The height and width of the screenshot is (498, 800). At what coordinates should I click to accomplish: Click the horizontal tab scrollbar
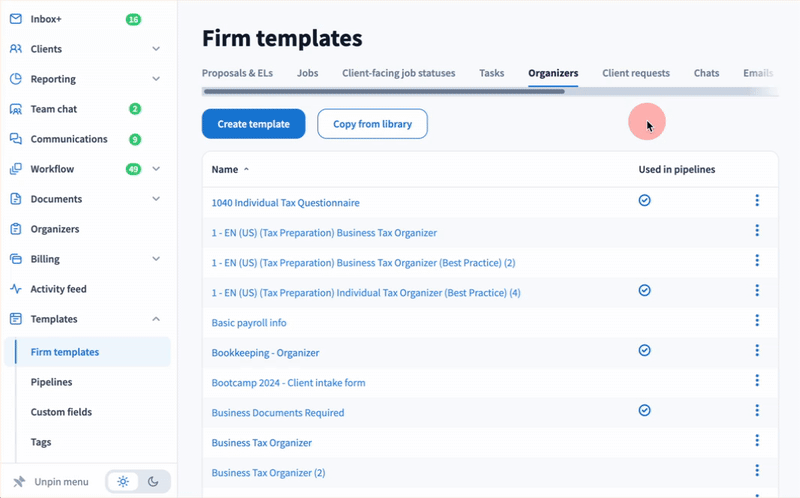383,91
